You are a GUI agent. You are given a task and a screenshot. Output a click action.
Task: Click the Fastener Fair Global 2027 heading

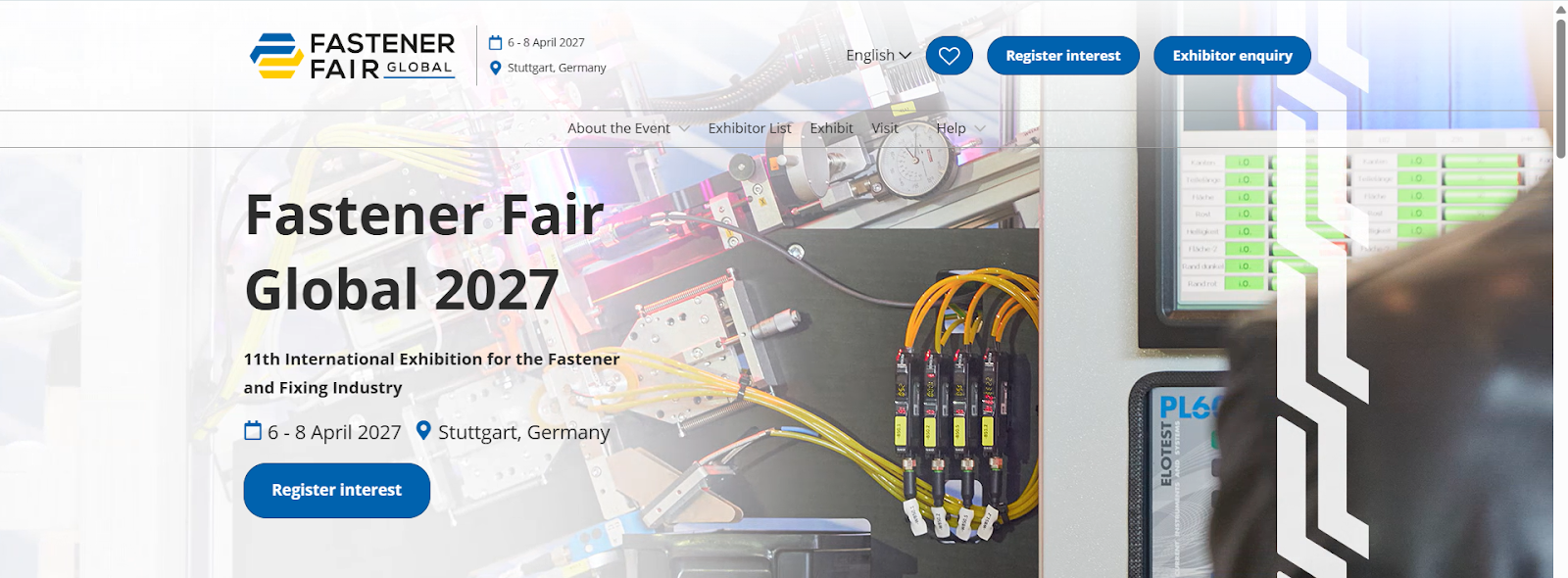[424, 252]
